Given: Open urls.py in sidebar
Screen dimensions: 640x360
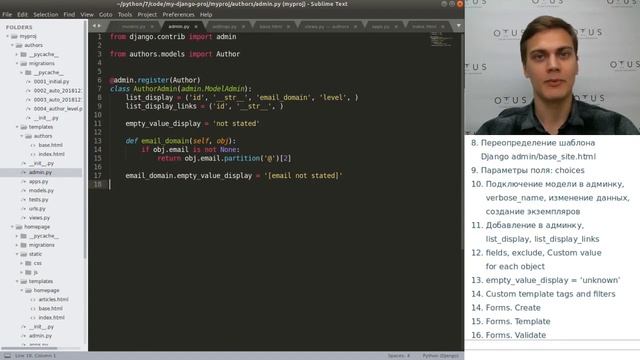Looking at the screenshot, I should click(37, 209).
